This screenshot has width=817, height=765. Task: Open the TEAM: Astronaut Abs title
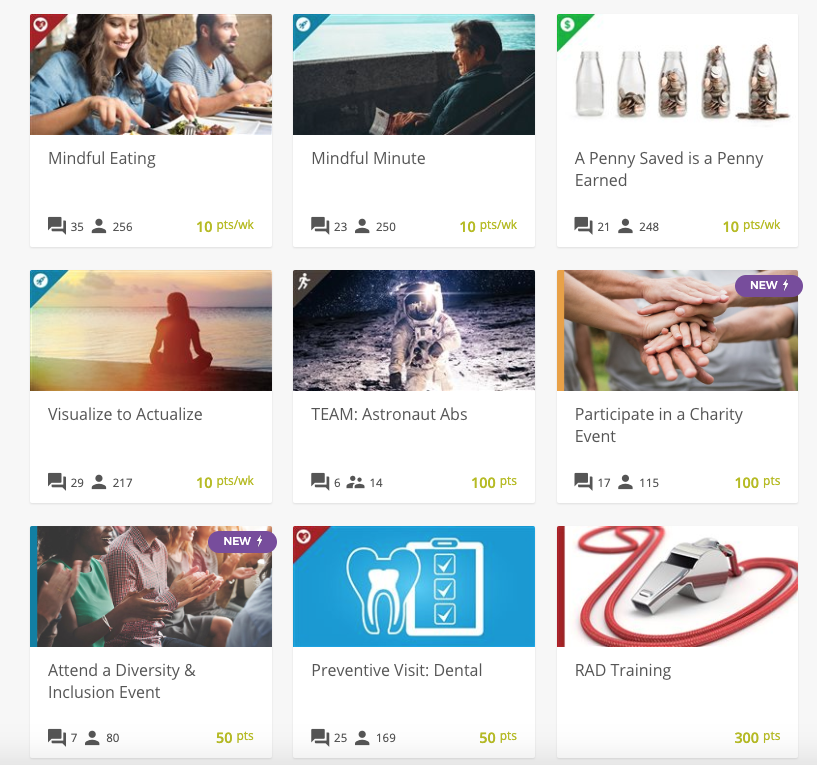(x=389, y=414)
